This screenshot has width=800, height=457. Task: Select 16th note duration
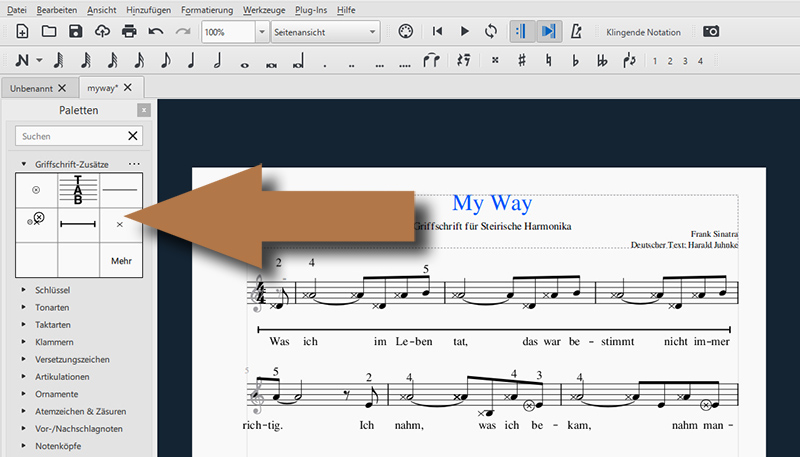(139, 61)
